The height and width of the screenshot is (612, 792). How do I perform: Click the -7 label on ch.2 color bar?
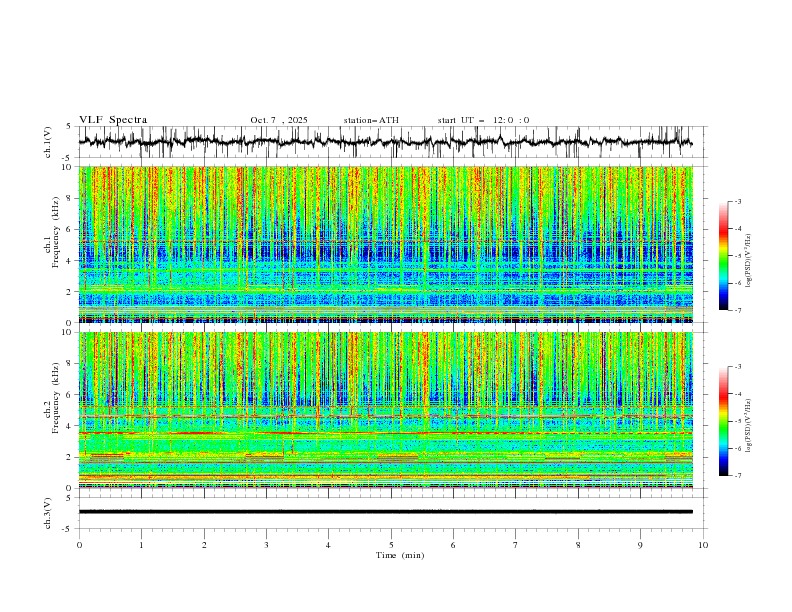737,476
